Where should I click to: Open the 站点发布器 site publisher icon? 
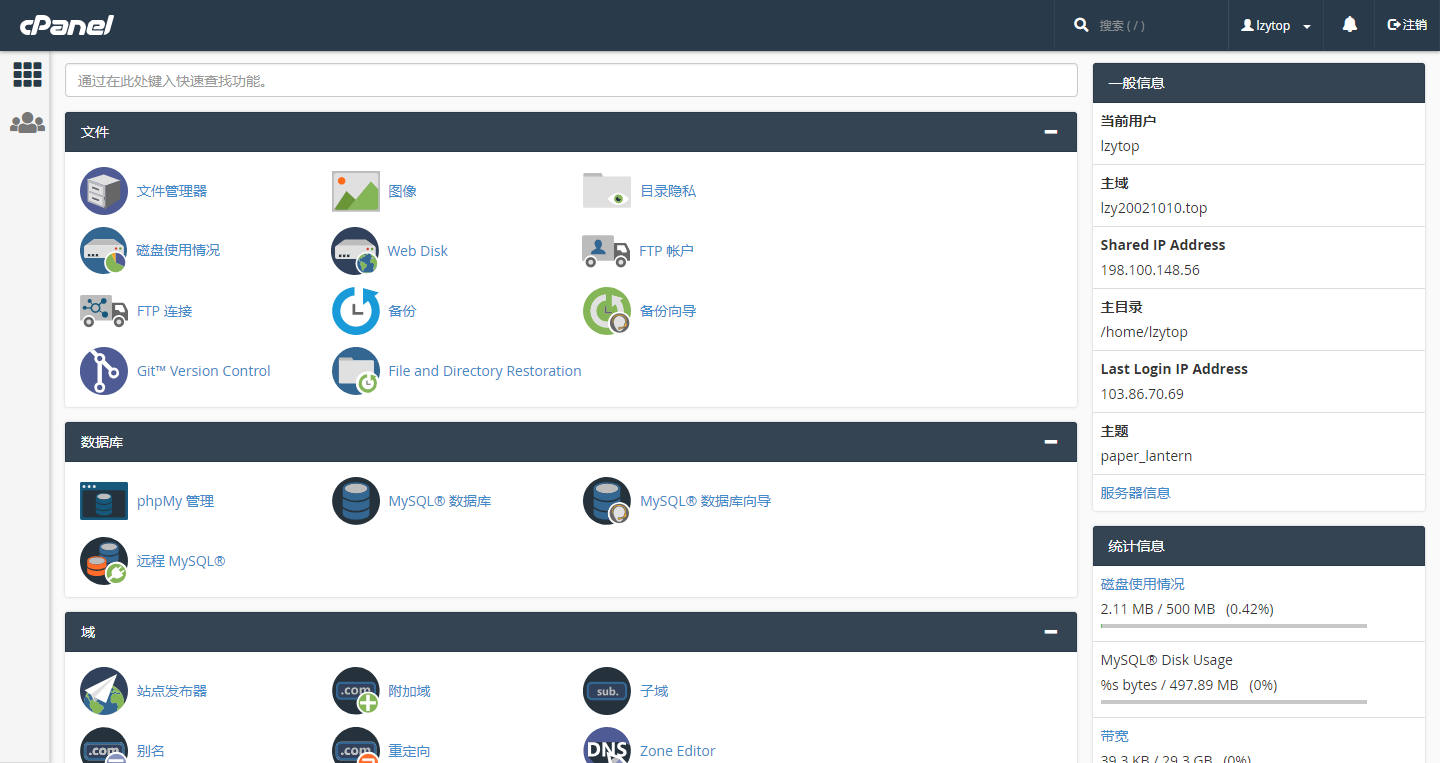coord(104,691)
